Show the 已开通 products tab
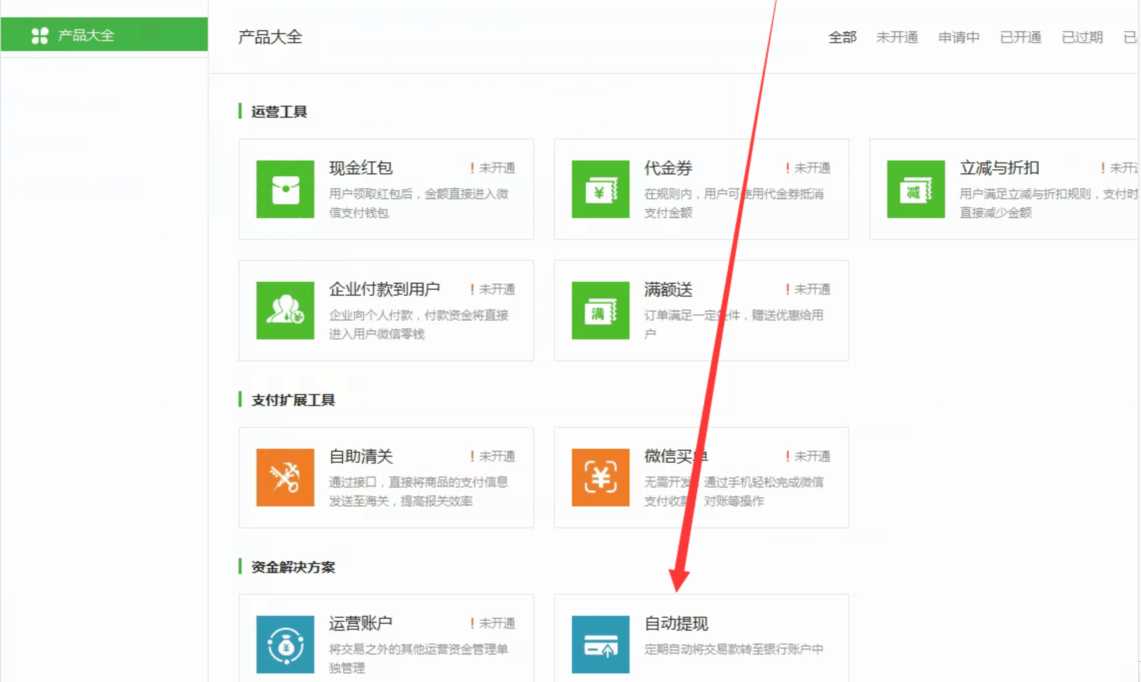The width and height of the screenshot is (1141, 682). (1021, 37)
